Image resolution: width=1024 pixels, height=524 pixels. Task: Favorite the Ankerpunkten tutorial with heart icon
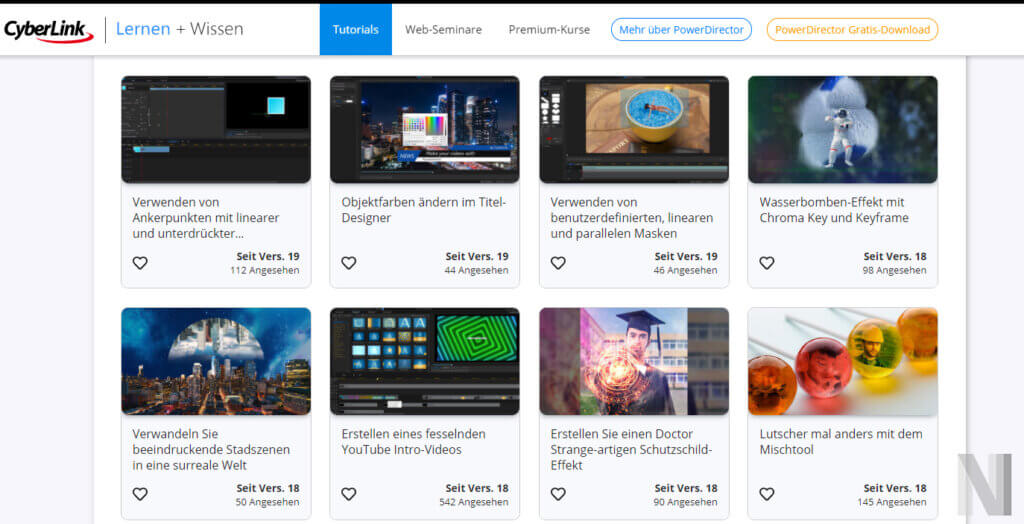point(140,263)
